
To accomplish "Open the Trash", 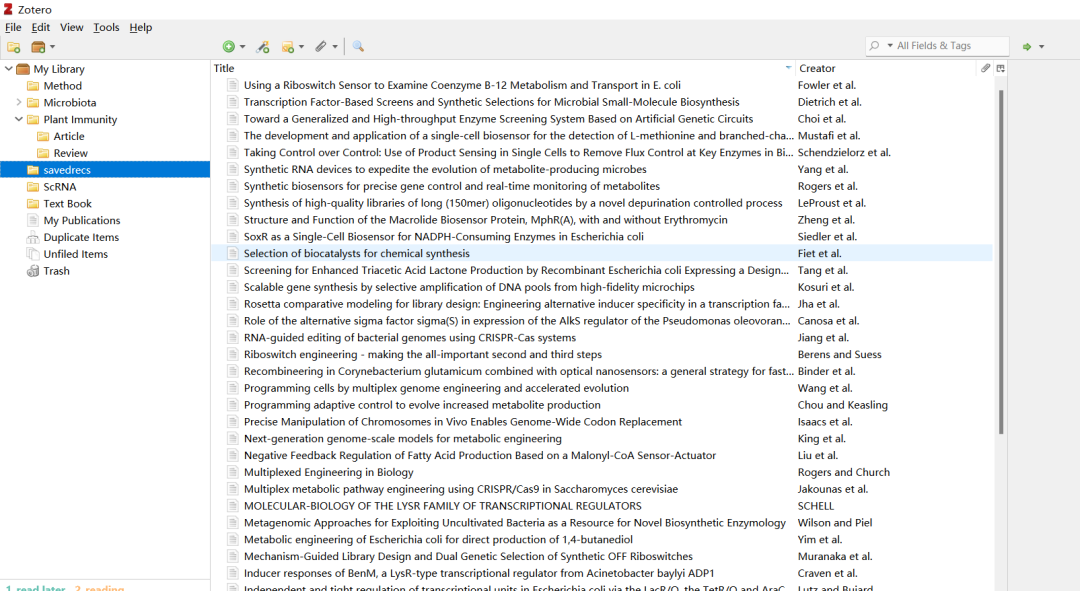I will coord(56,271).
